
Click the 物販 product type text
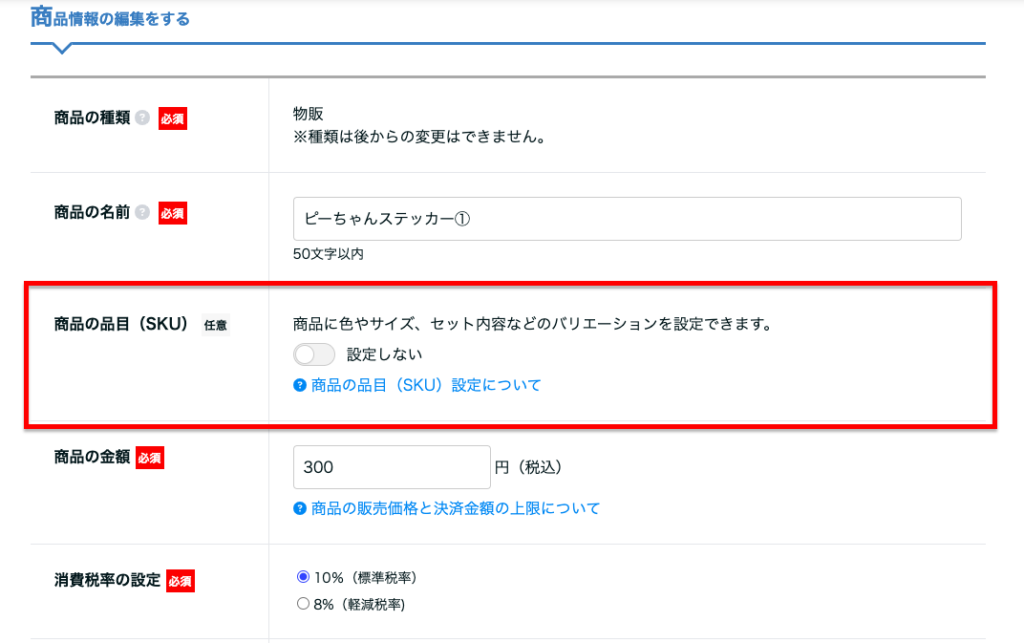tap(308, 114)
